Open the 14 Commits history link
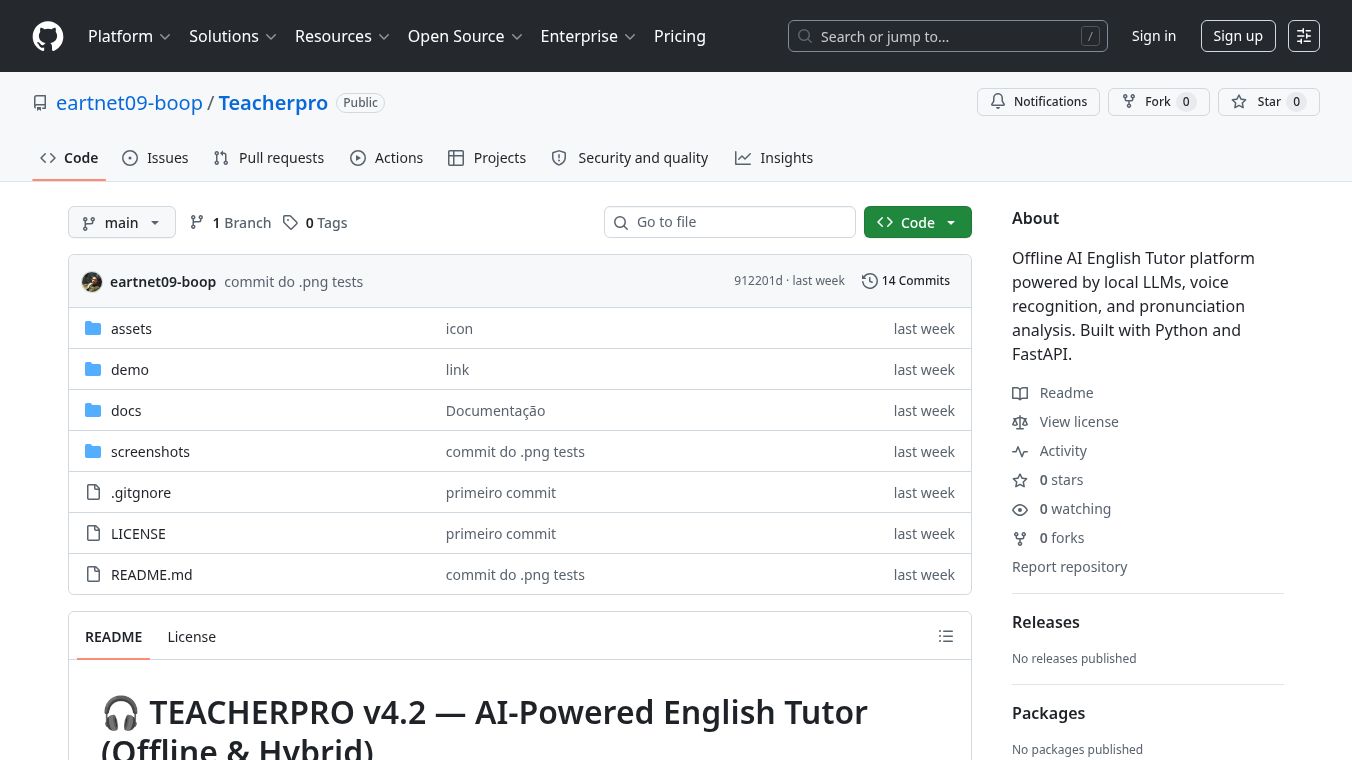Image resolution: width=1352 pixels, height=760 pixels. point(906,281)
